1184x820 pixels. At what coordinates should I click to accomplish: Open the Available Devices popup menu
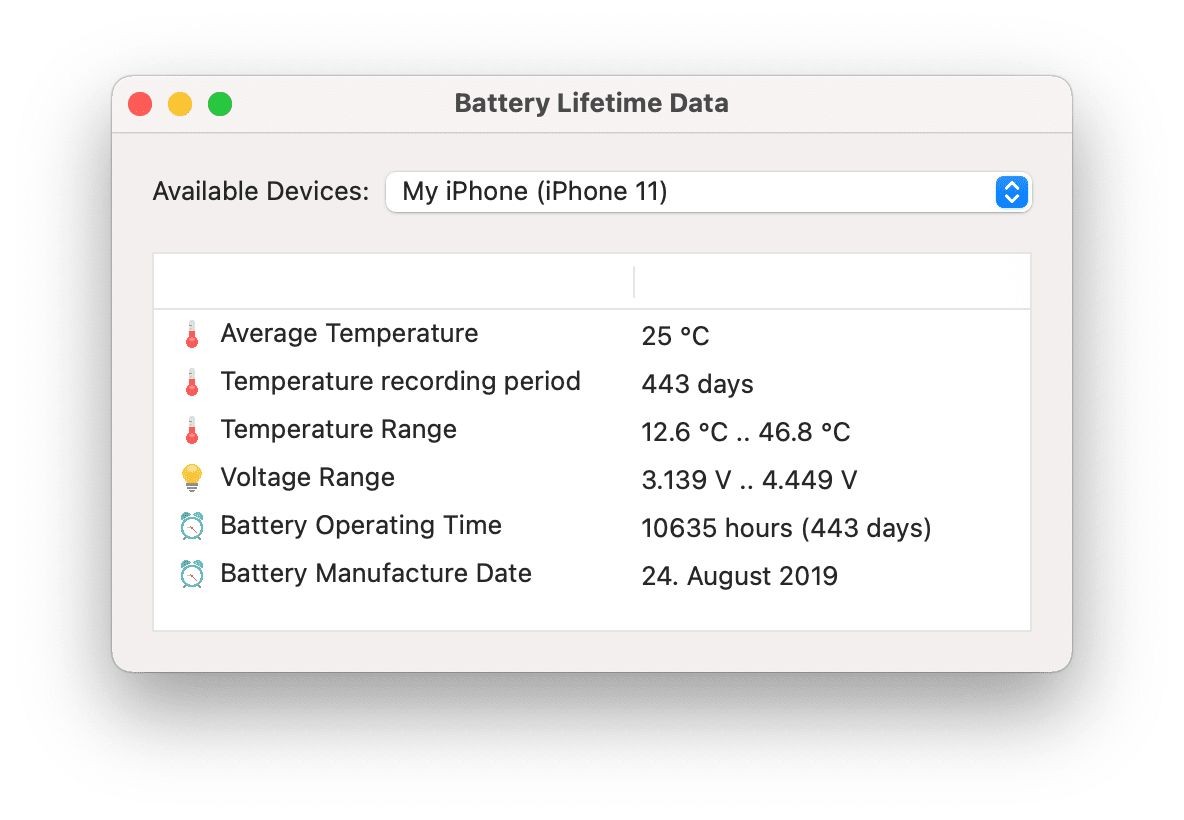point(708,192)
